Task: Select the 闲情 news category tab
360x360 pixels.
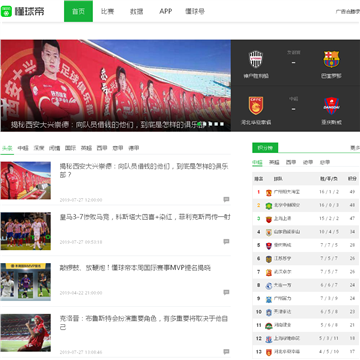Action: [x=55, y=148]
